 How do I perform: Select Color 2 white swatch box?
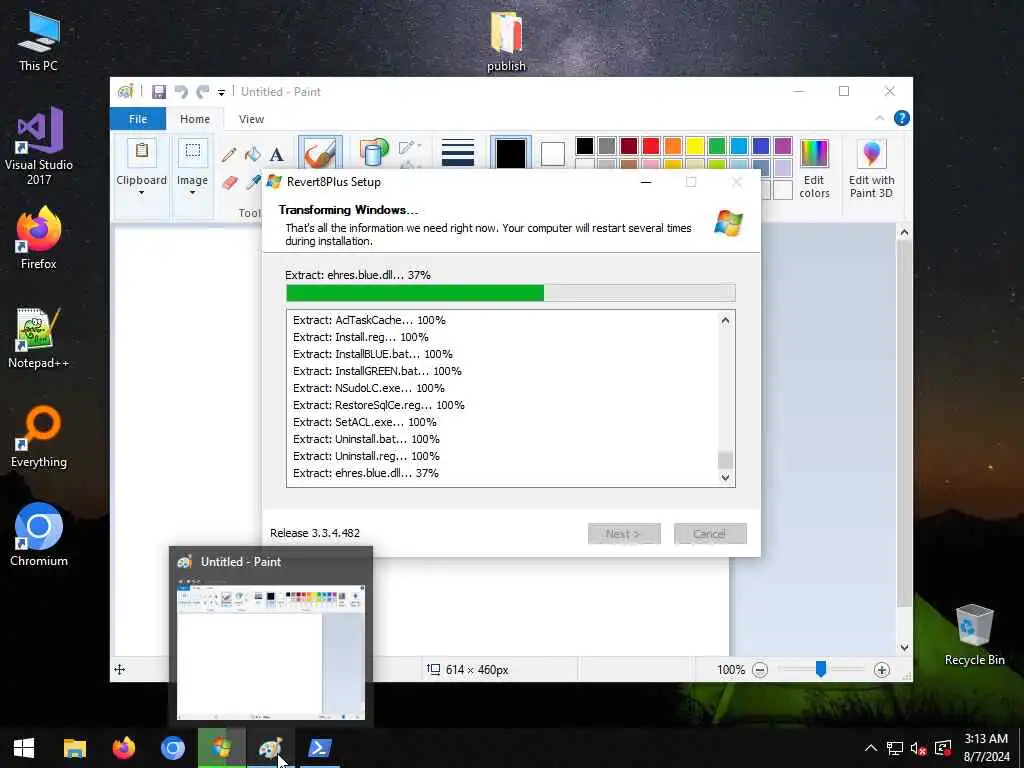tap(552, 154)
